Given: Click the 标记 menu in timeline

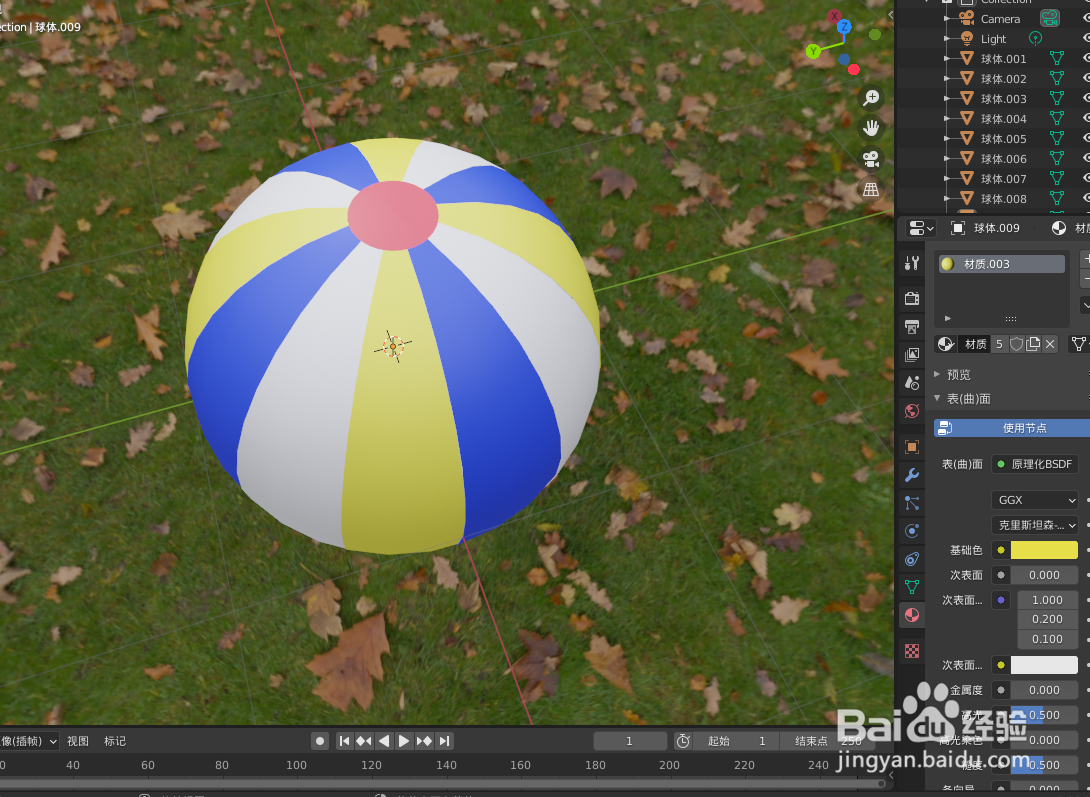Looking at the screenshot, I should tap(113, 740).
